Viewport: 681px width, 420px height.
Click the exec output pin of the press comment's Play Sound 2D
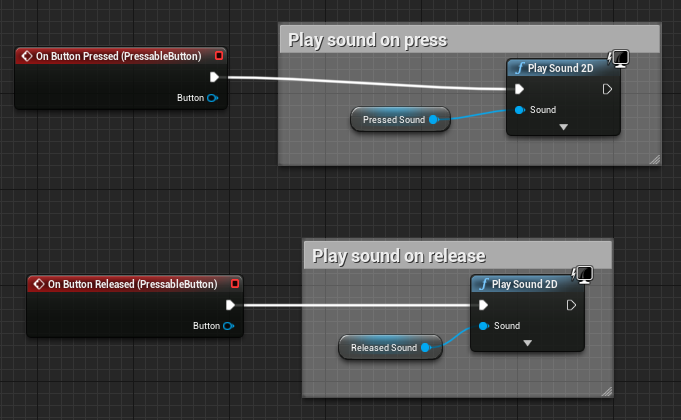(607, 89)
